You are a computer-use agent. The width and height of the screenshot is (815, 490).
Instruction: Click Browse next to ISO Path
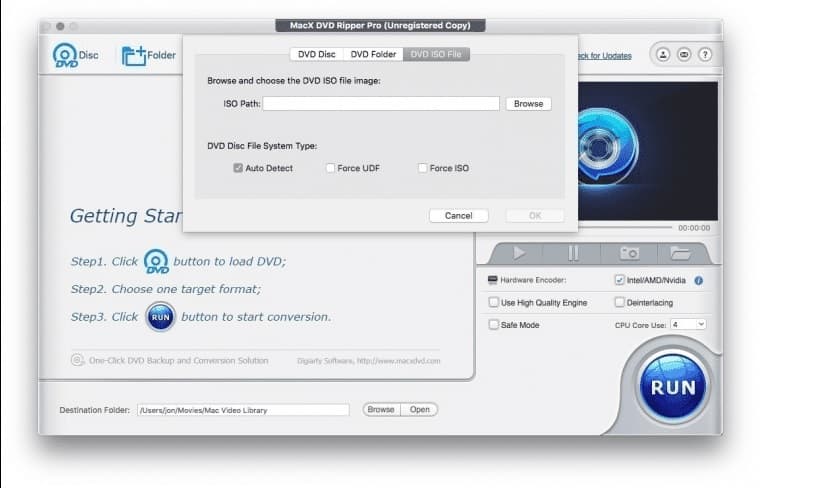529,104
